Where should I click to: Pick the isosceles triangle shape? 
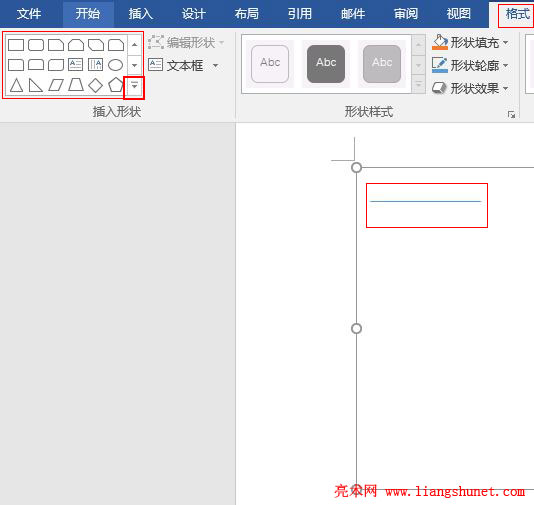coord(16,85)
